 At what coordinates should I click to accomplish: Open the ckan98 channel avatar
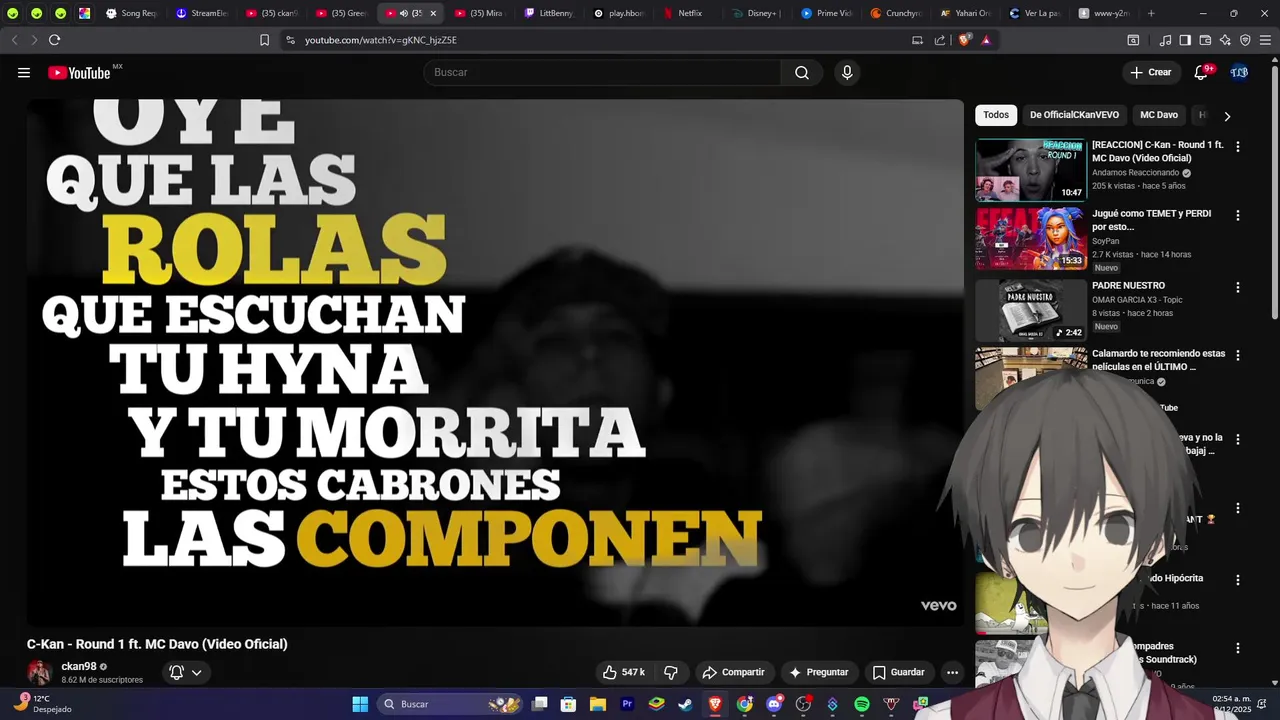click(39, 672)
